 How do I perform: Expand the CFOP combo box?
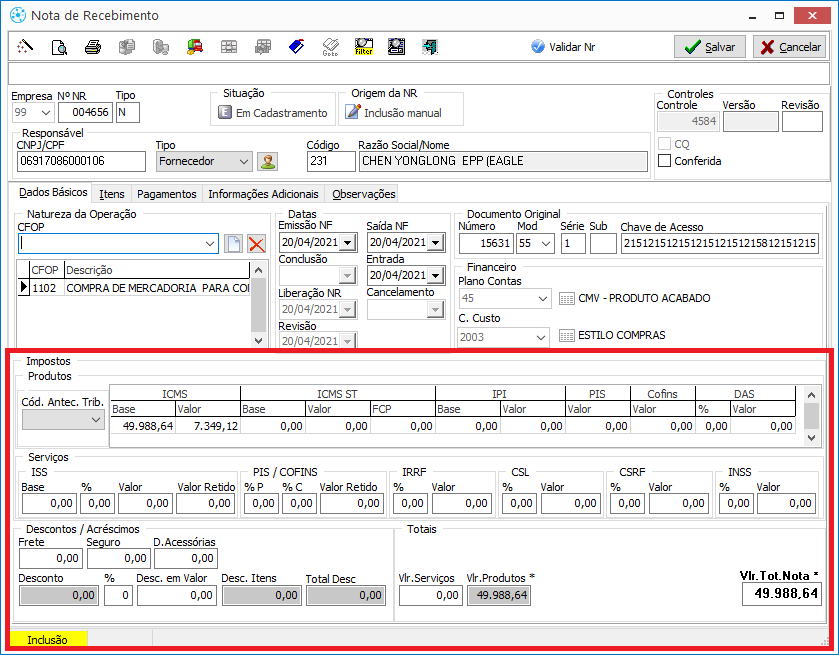210,243
